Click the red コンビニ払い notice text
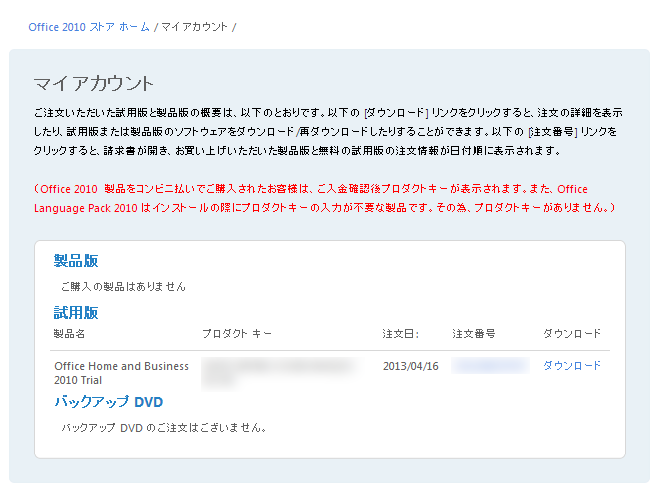This screenshot has width=656, height=492. tap(325, 198)
